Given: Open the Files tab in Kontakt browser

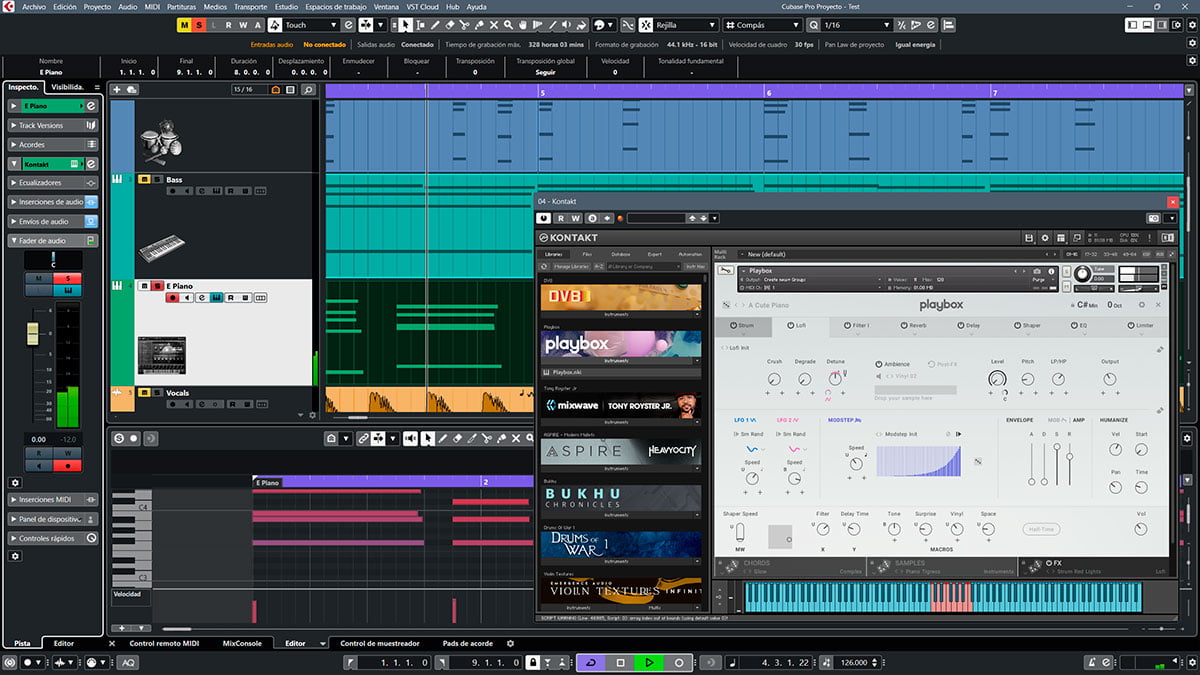Looking at the screenshot, I should [587, 254].
